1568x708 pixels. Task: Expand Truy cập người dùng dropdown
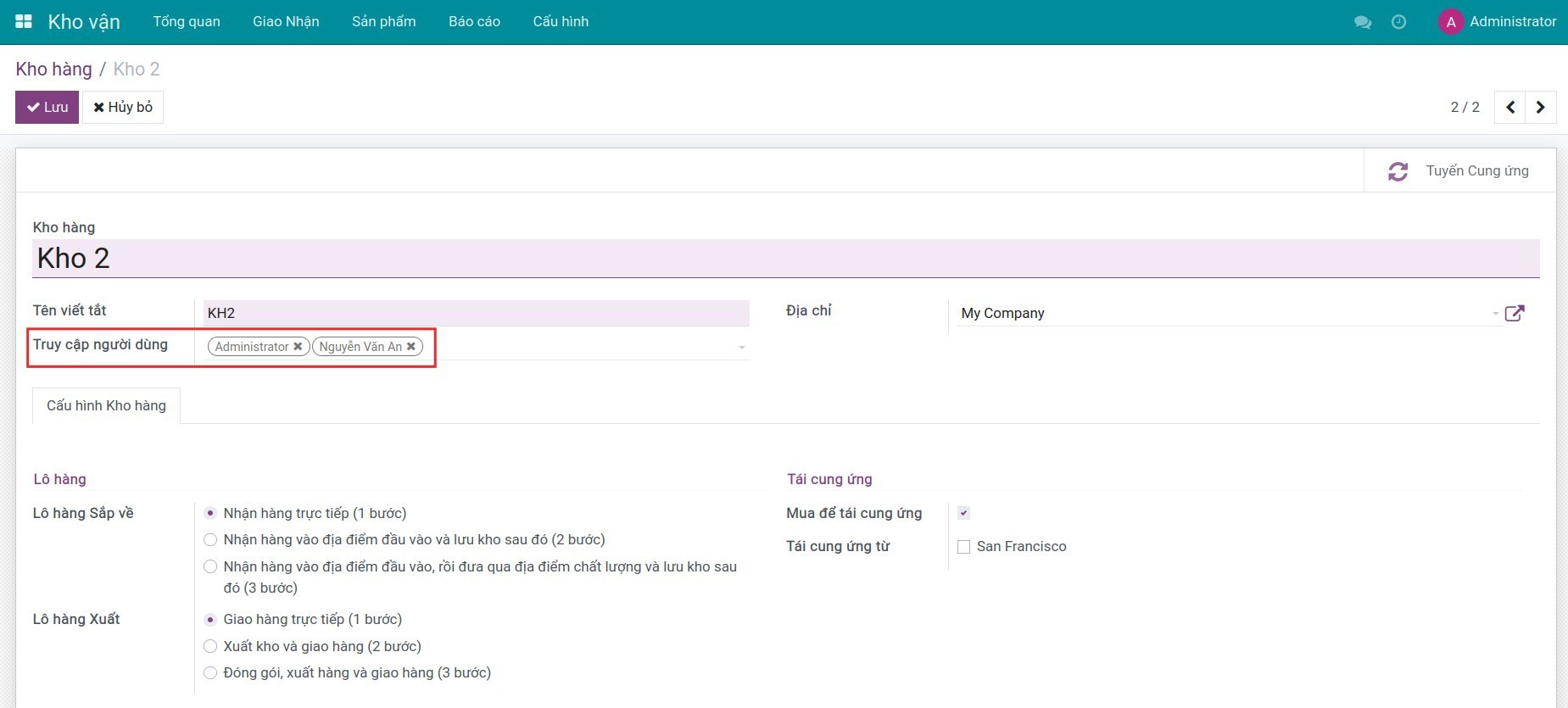[x=741, y=348]
